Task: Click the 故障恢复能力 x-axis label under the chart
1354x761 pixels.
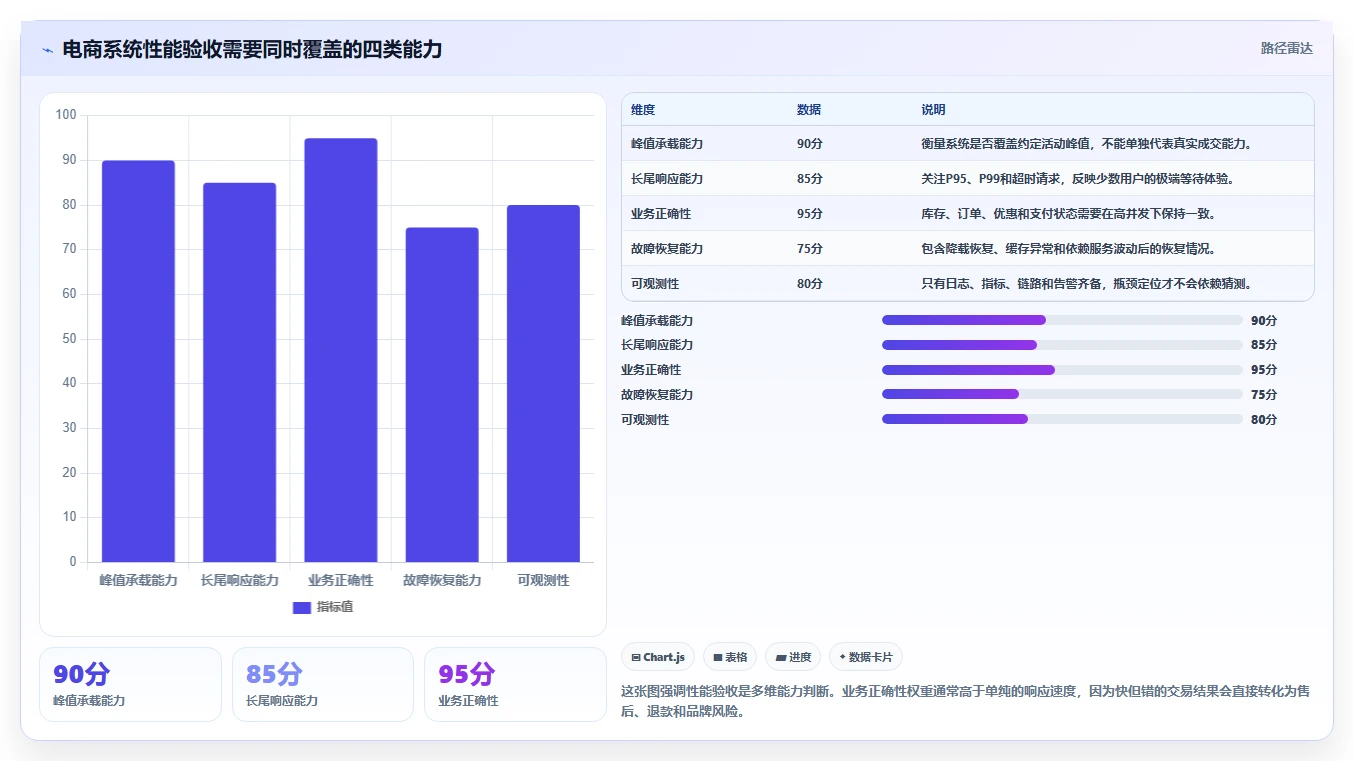Action: (x=442, y=580)
